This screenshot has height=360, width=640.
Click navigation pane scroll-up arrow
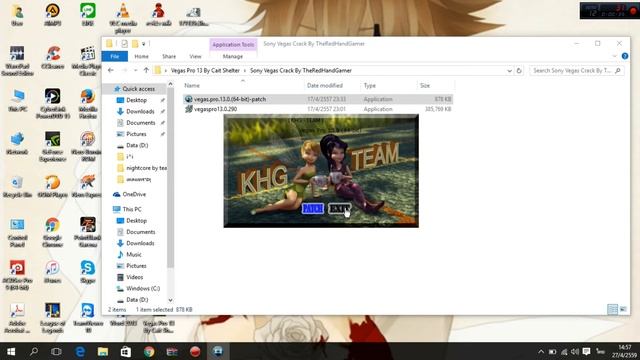(x=171, y=84)
